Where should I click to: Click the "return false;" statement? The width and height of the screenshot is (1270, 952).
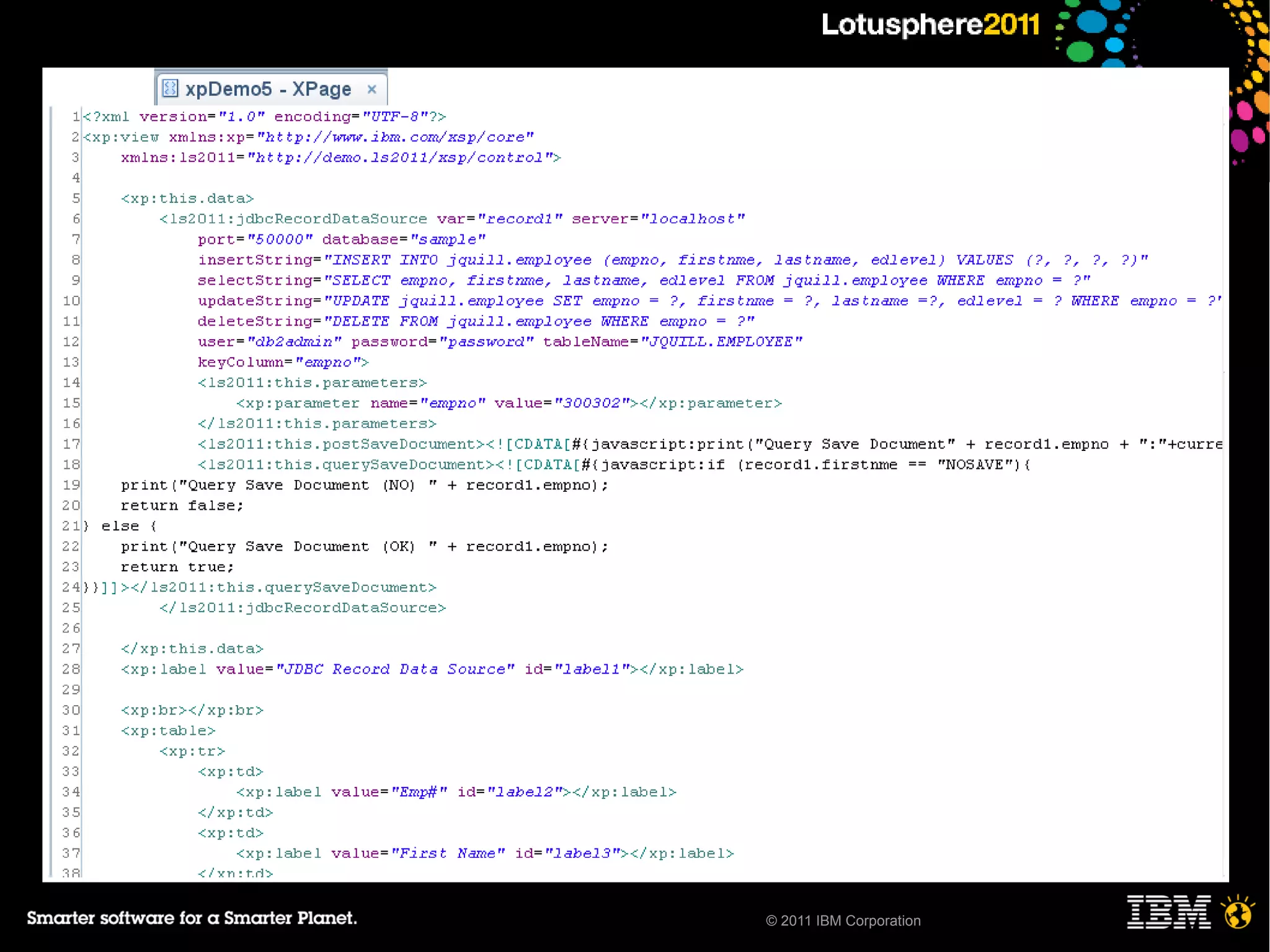tap(182, 505)
